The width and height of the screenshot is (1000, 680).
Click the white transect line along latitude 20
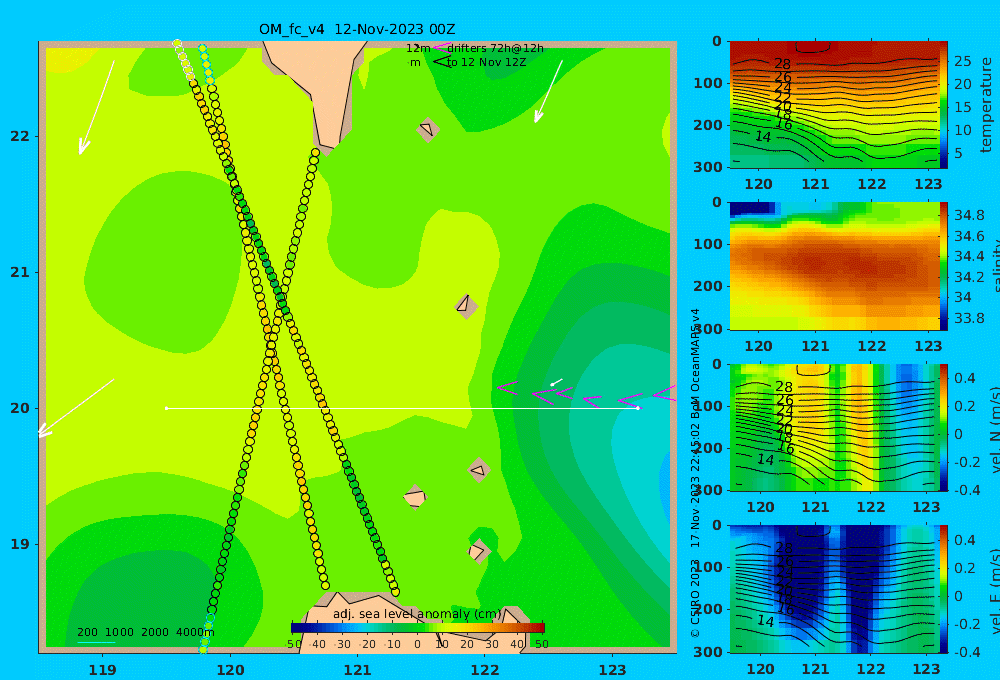click(402, 408)
